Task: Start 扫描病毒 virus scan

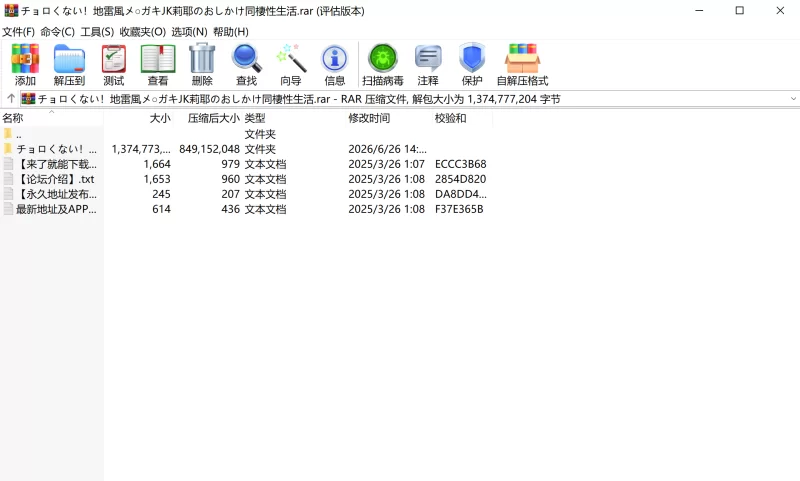Action: pyautogui.click(x=383, y=58)
